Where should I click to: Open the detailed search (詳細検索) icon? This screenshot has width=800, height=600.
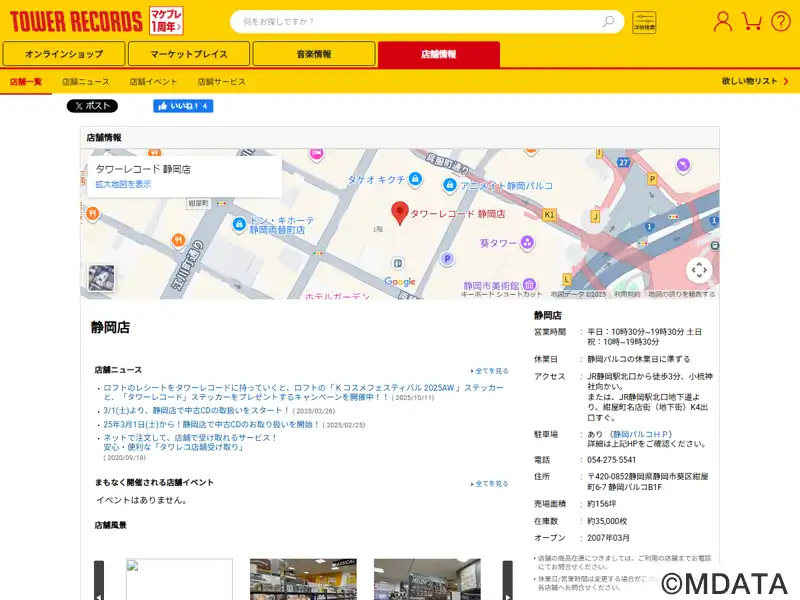coord(644,22)
